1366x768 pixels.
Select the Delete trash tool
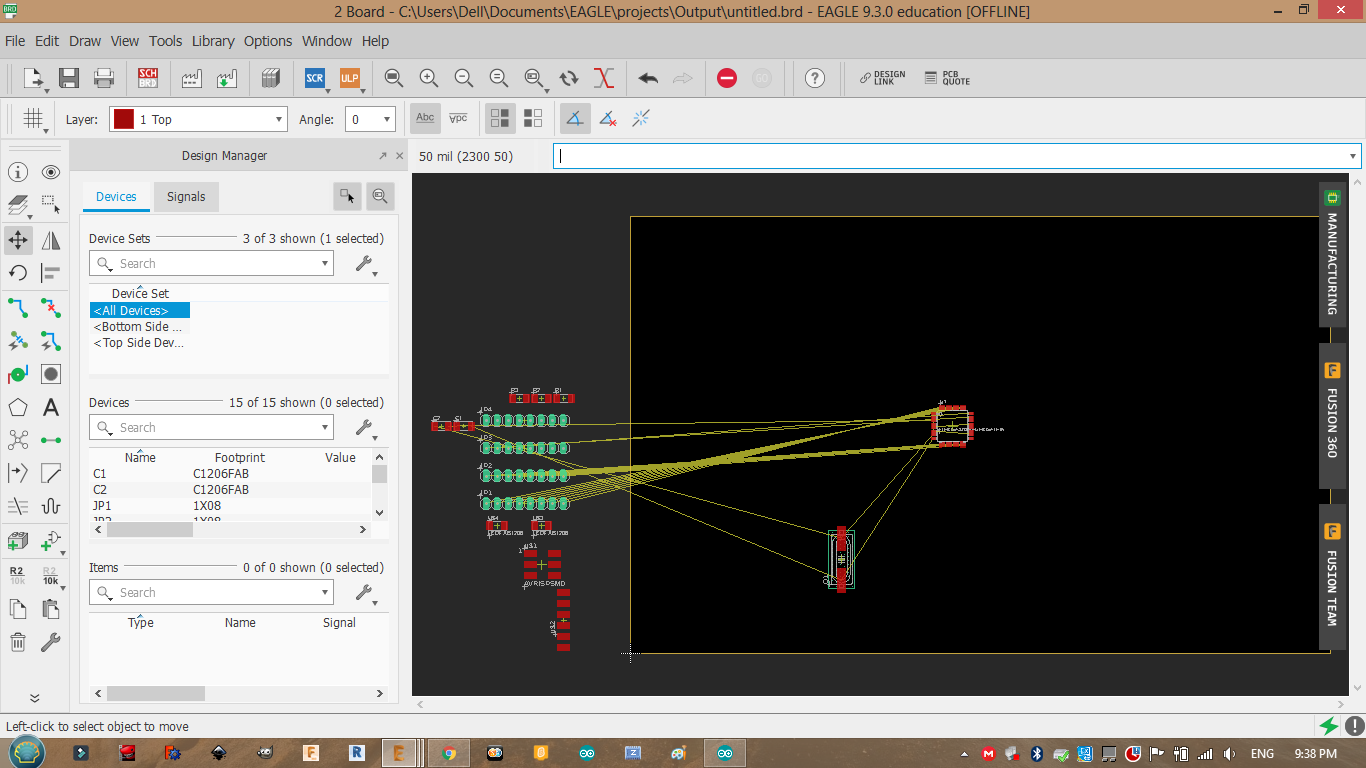(x=18, y=642)
